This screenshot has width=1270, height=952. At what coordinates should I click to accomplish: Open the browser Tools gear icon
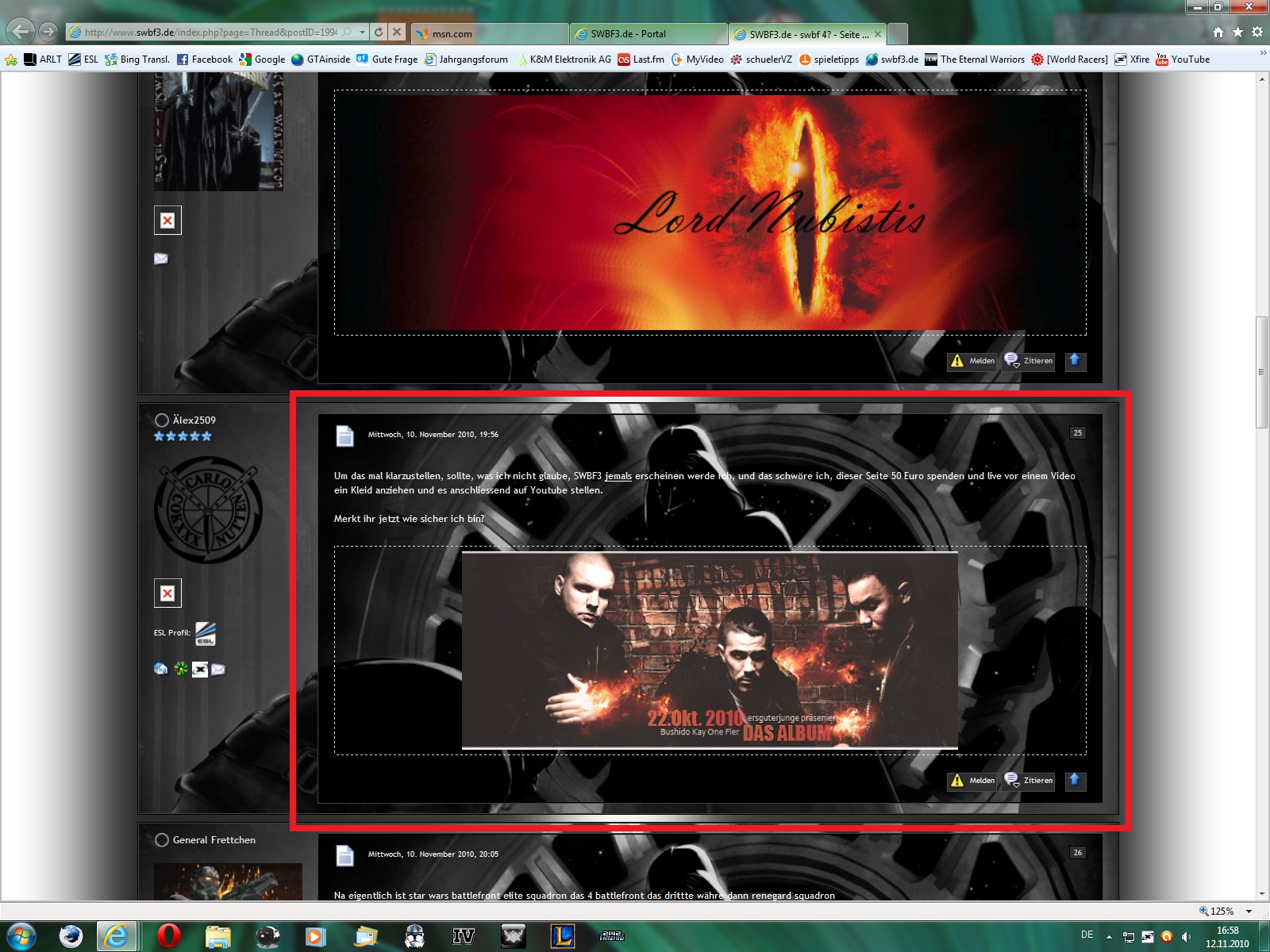pyautogui.click(x=1257, y=33)
